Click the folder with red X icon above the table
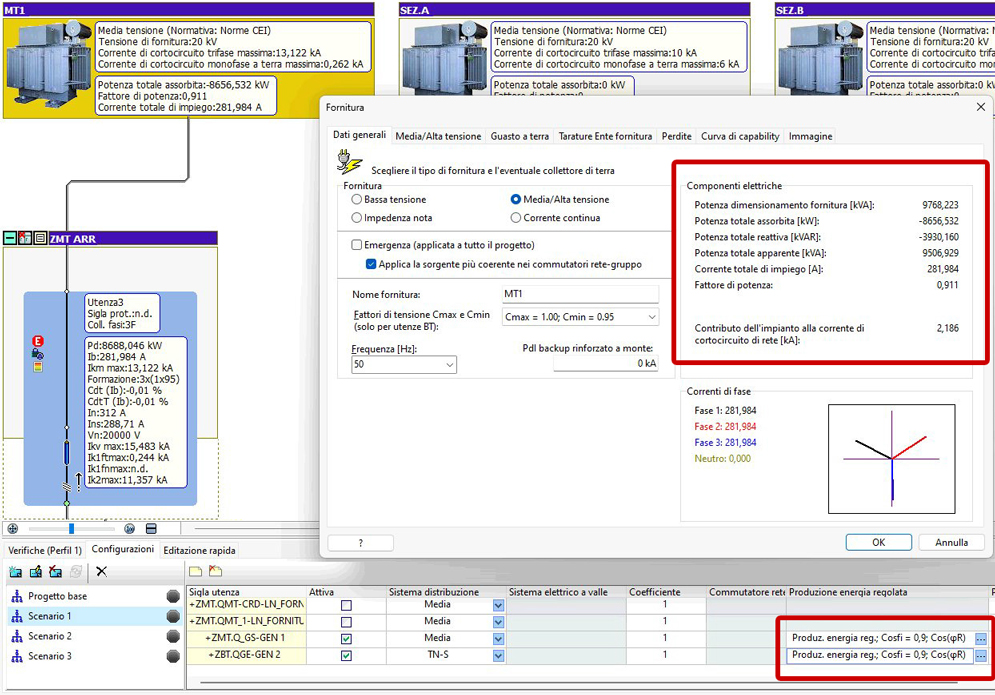This screenshot has width=995, height=695. [x=216, y=571]
